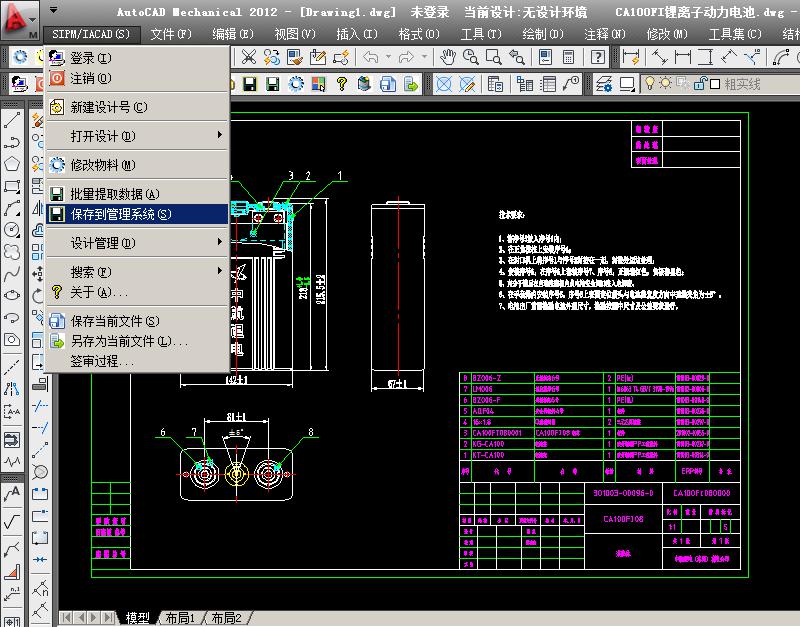Click the Redo arrow
This screenshot has height=627, width=800.
(406, 57)
